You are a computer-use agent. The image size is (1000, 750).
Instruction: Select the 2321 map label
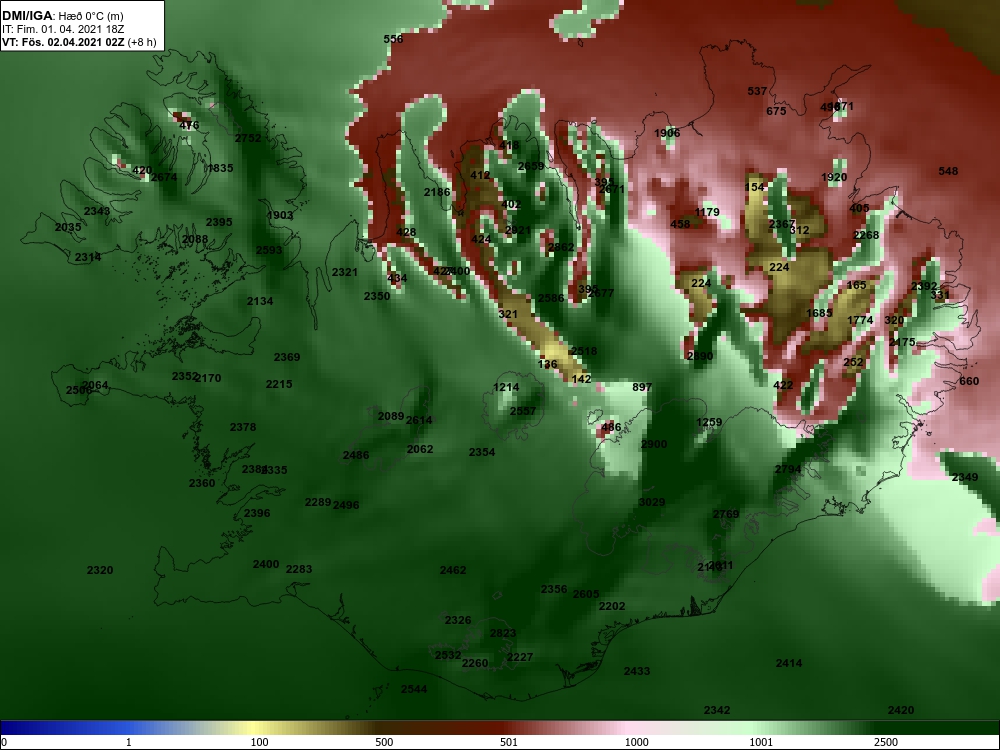tap(345, 272)
